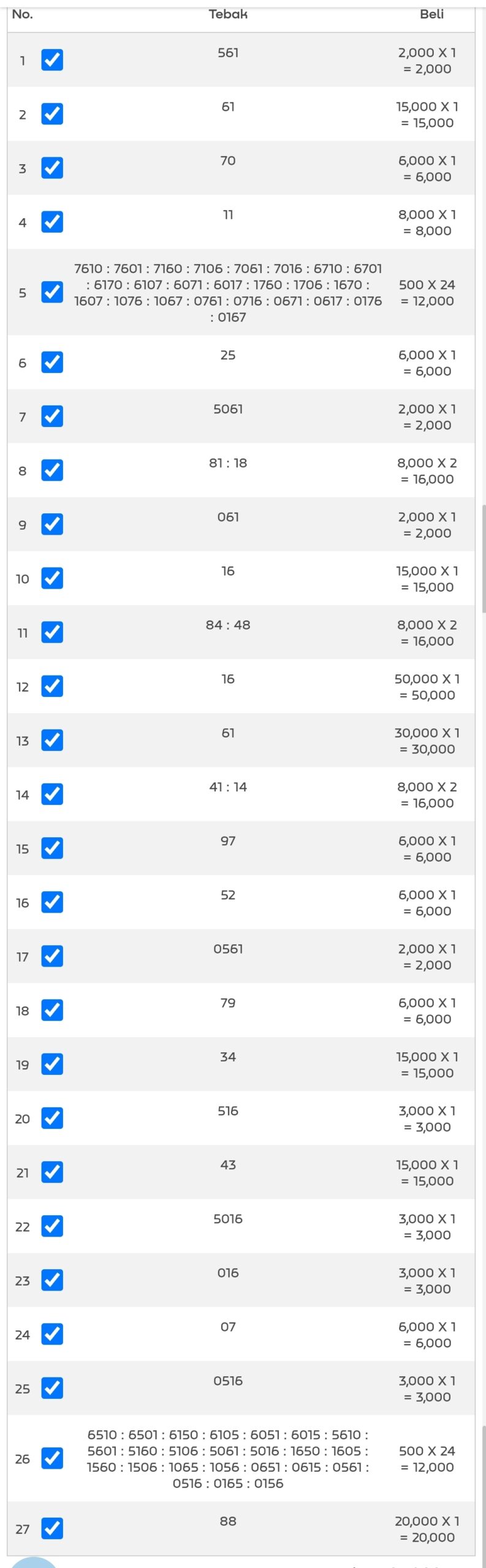Toggle the row 8 checkbox (81 : 18)
This screenshot has height=1568, width=486.
click(52, 470)
